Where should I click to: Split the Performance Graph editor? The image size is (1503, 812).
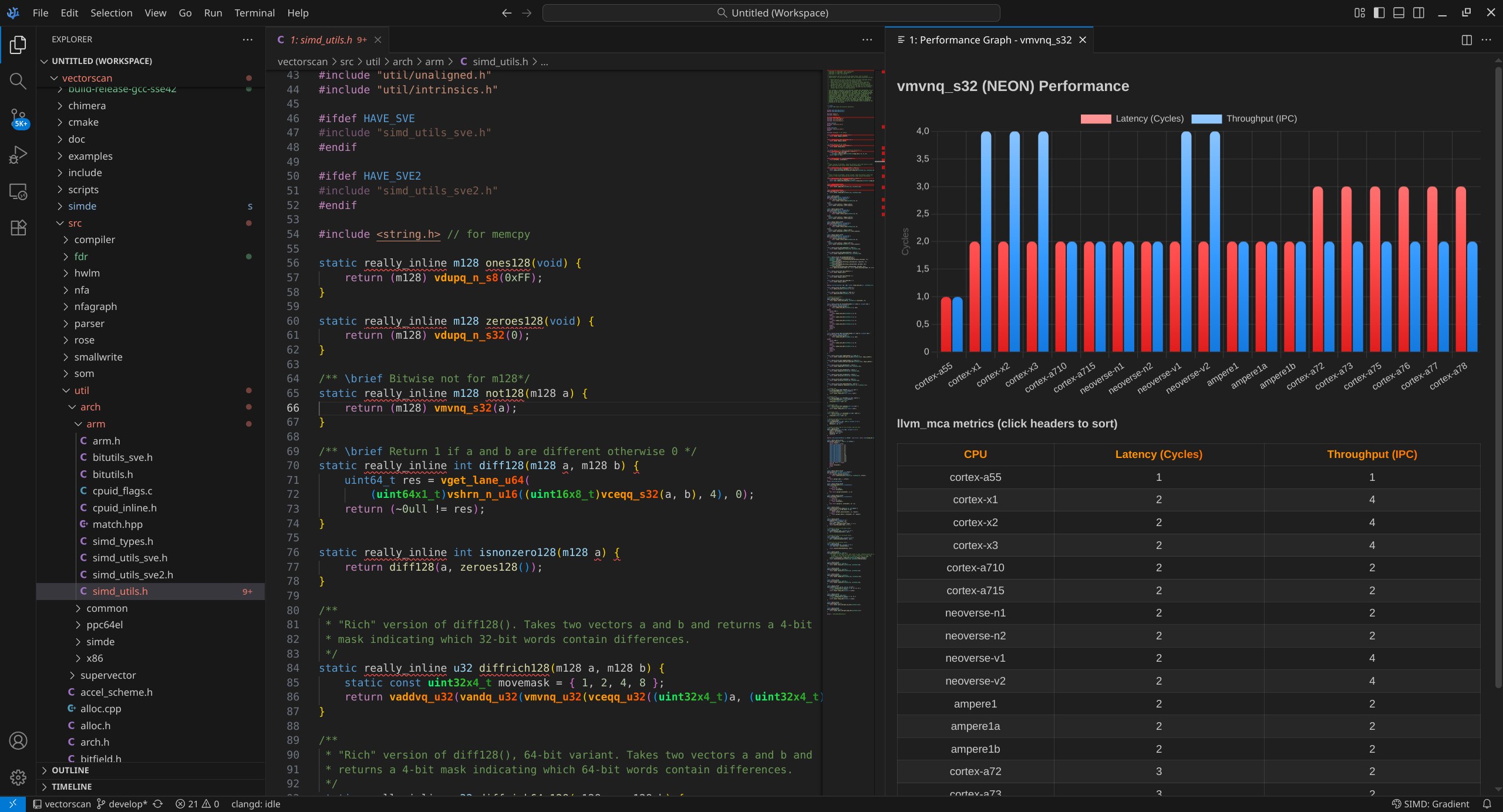(1466, 40)
